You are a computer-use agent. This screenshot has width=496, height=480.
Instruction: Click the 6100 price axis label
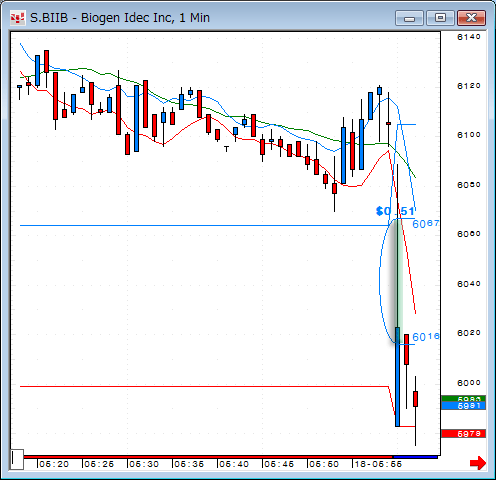(469, 135)
